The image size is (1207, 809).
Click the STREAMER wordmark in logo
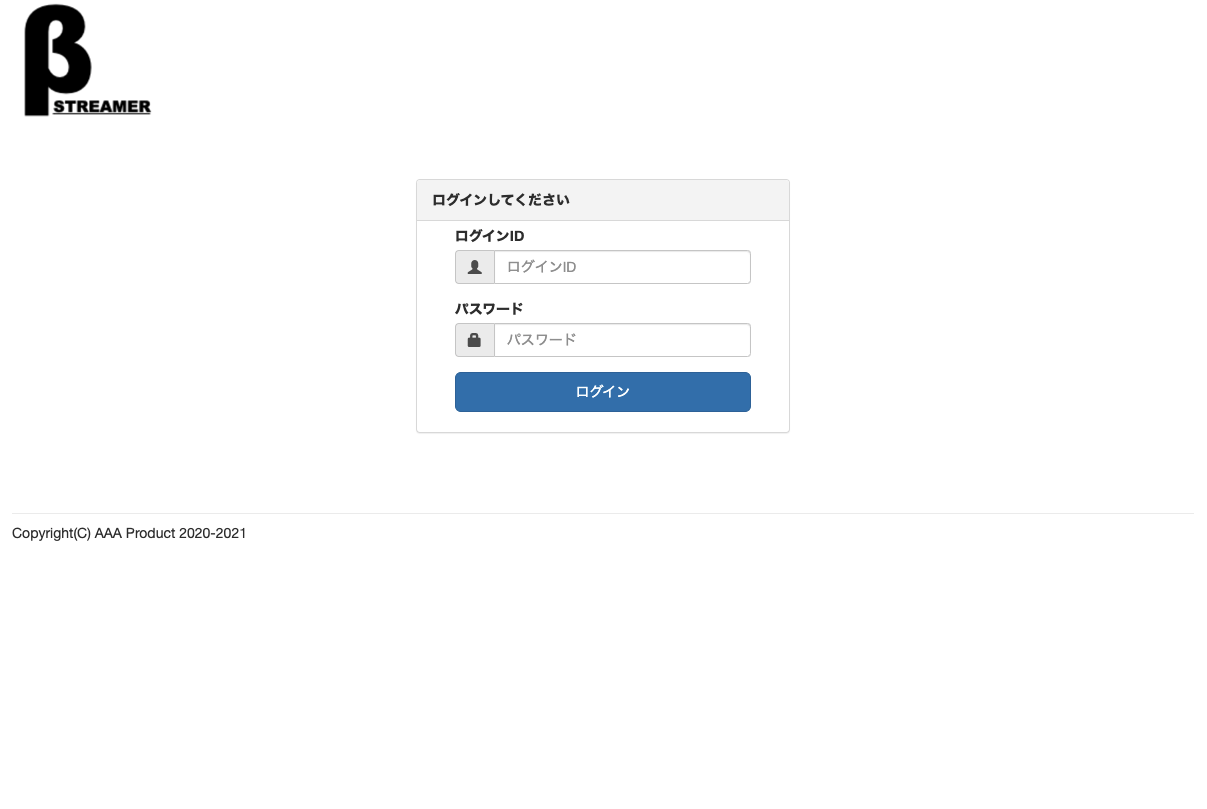101,107
